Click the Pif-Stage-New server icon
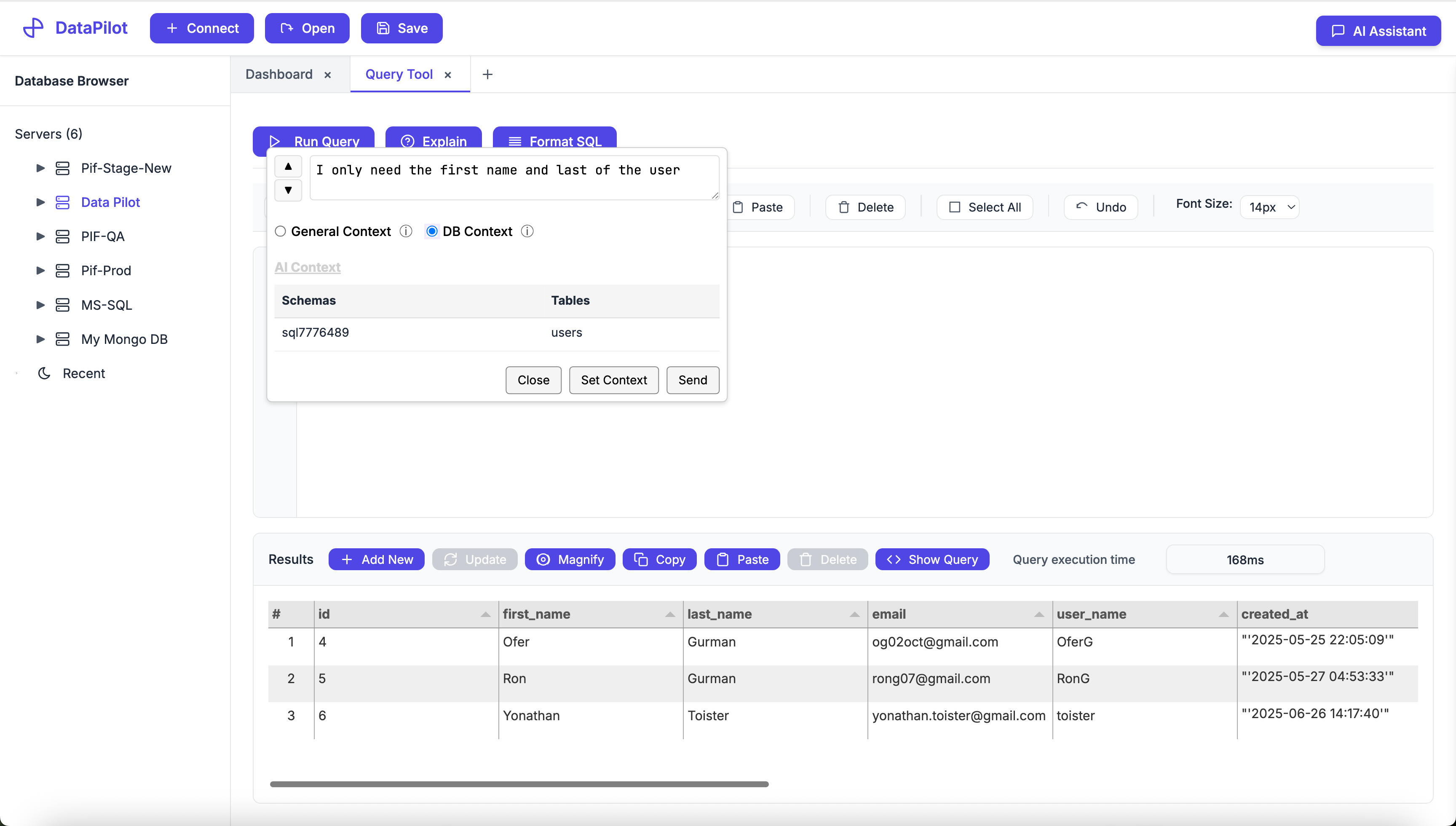 [62, 169]
